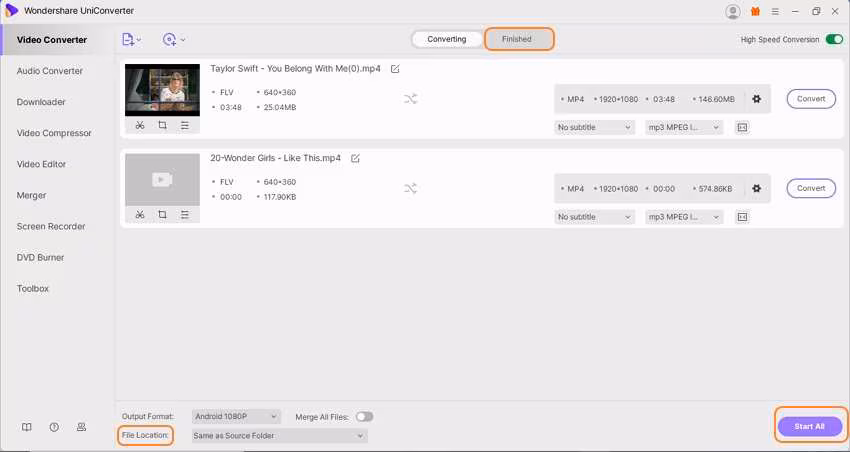850x452 pixels.
Task: Open the user guide book icon
Action: coord(27,427)
